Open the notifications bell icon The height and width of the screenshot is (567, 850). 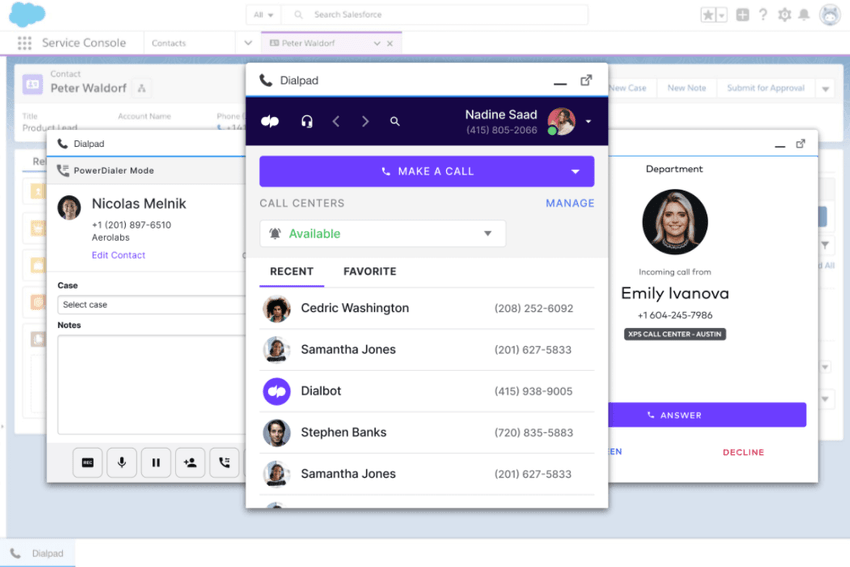point(804,15)
